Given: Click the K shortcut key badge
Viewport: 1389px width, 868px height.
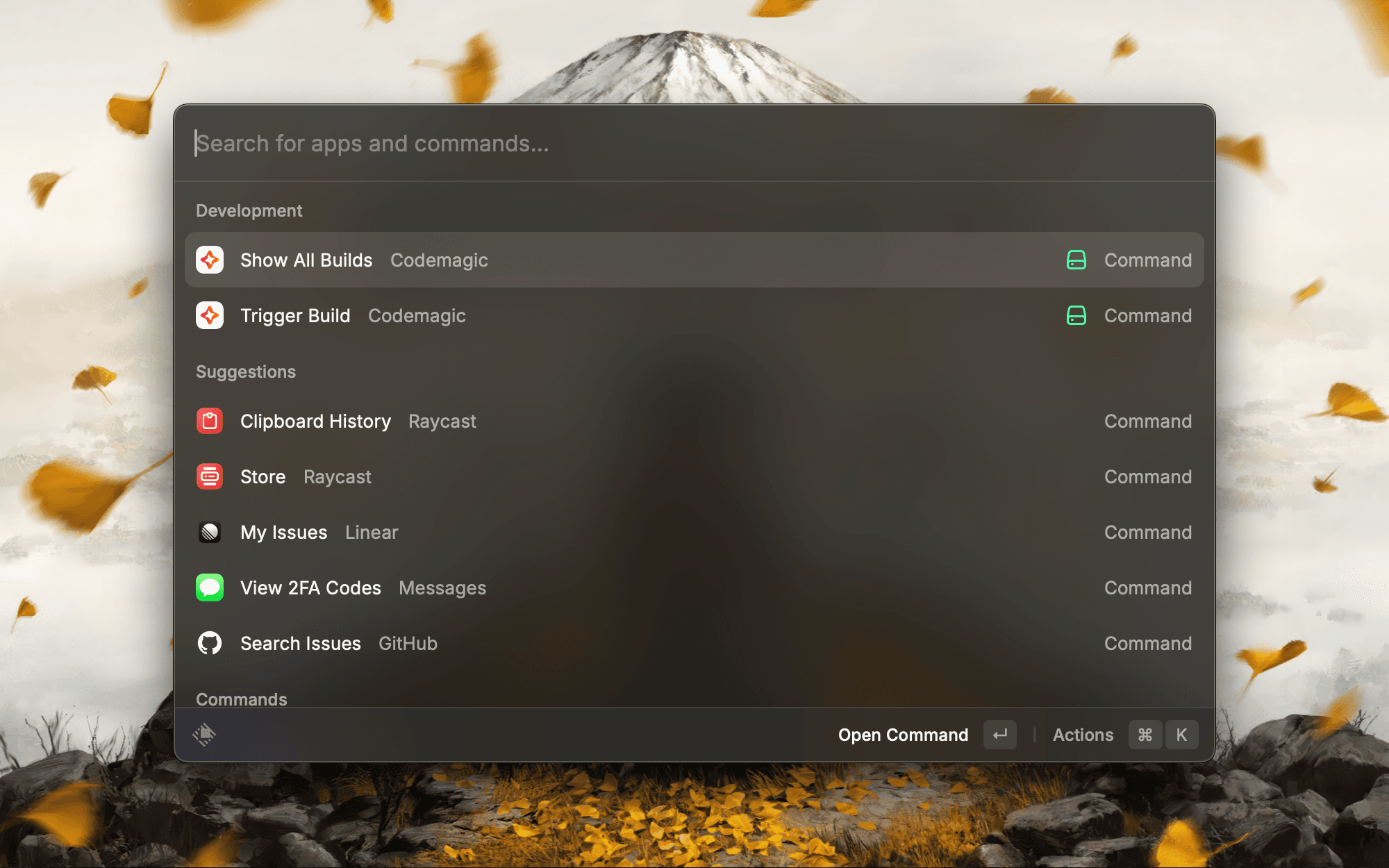Looking at the screenshot, I should coord(1181,735).
